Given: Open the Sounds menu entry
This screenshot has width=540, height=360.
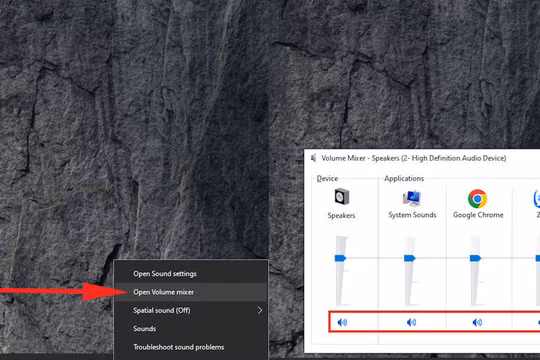Looking at the screenshot, I should (191, 329).
